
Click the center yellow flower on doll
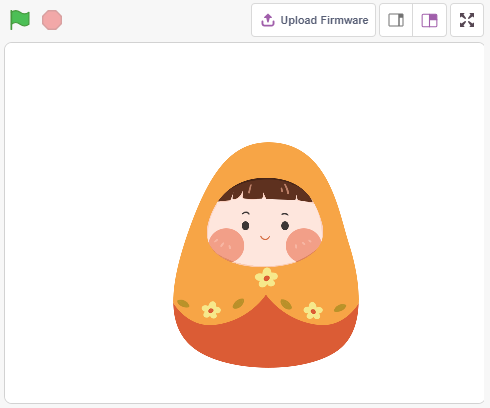coord(266,277)
